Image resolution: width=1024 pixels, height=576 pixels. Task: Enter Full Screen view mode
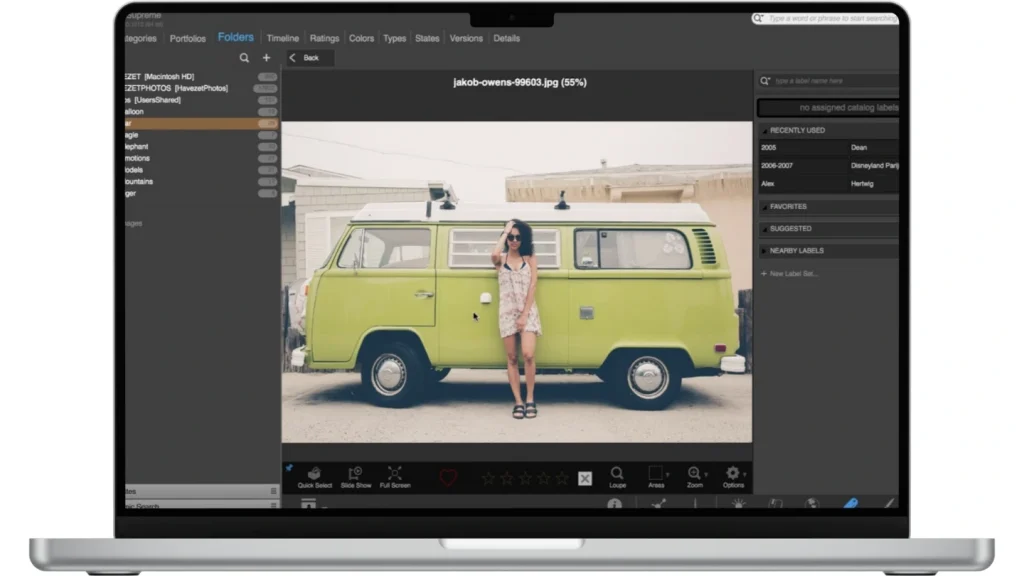click(394, 474)
